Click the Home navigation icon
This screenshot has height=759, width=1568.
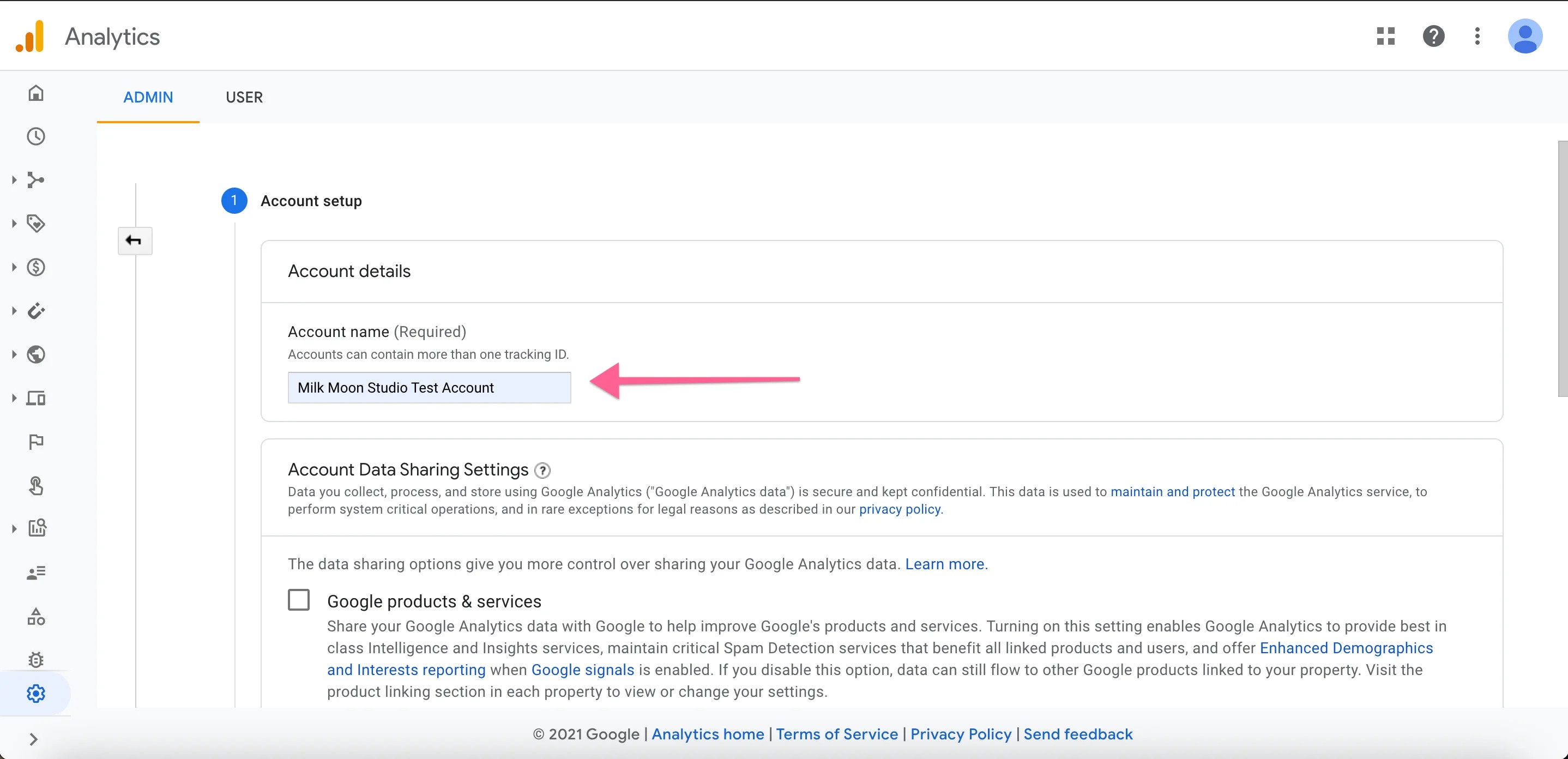point(36,93)
